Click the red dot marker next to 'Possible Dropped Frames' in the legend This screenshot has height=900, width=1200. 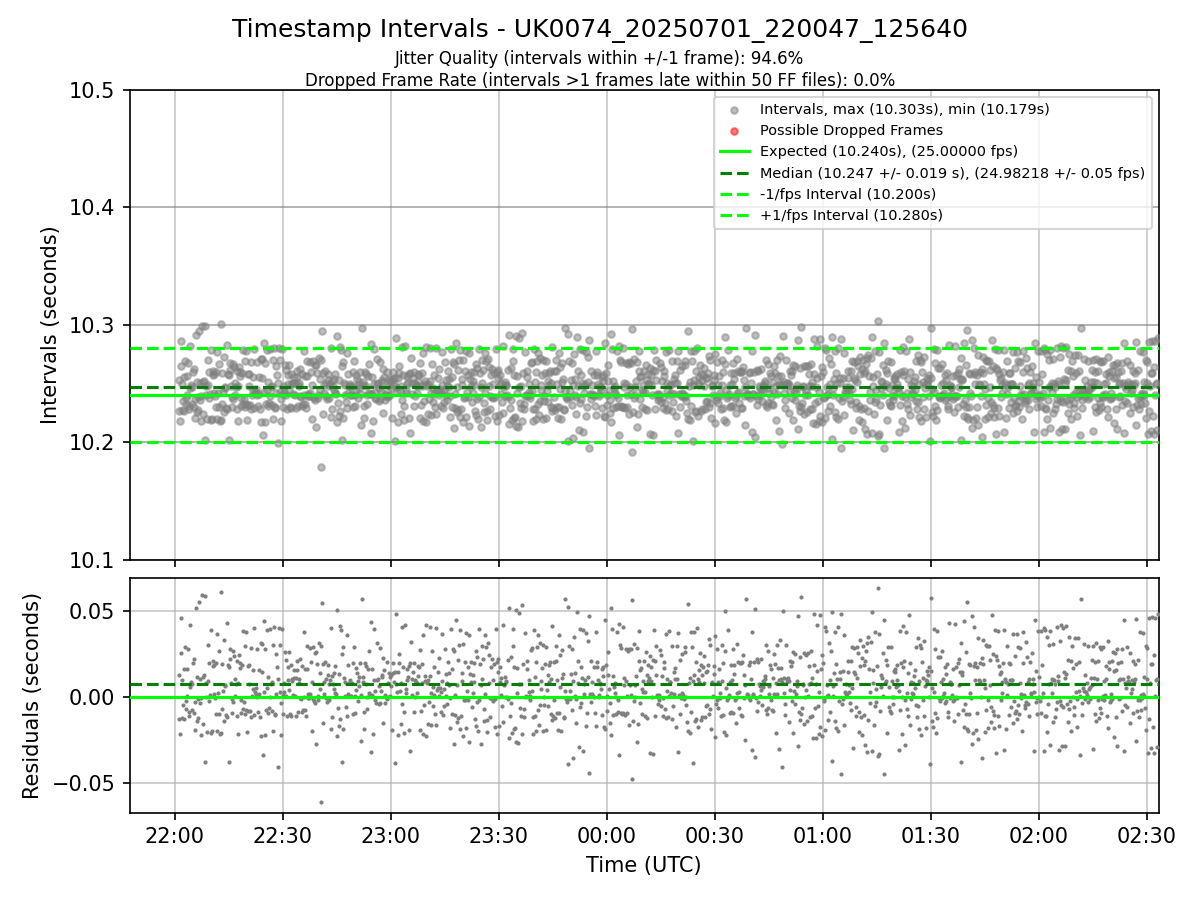click(735, 131)
